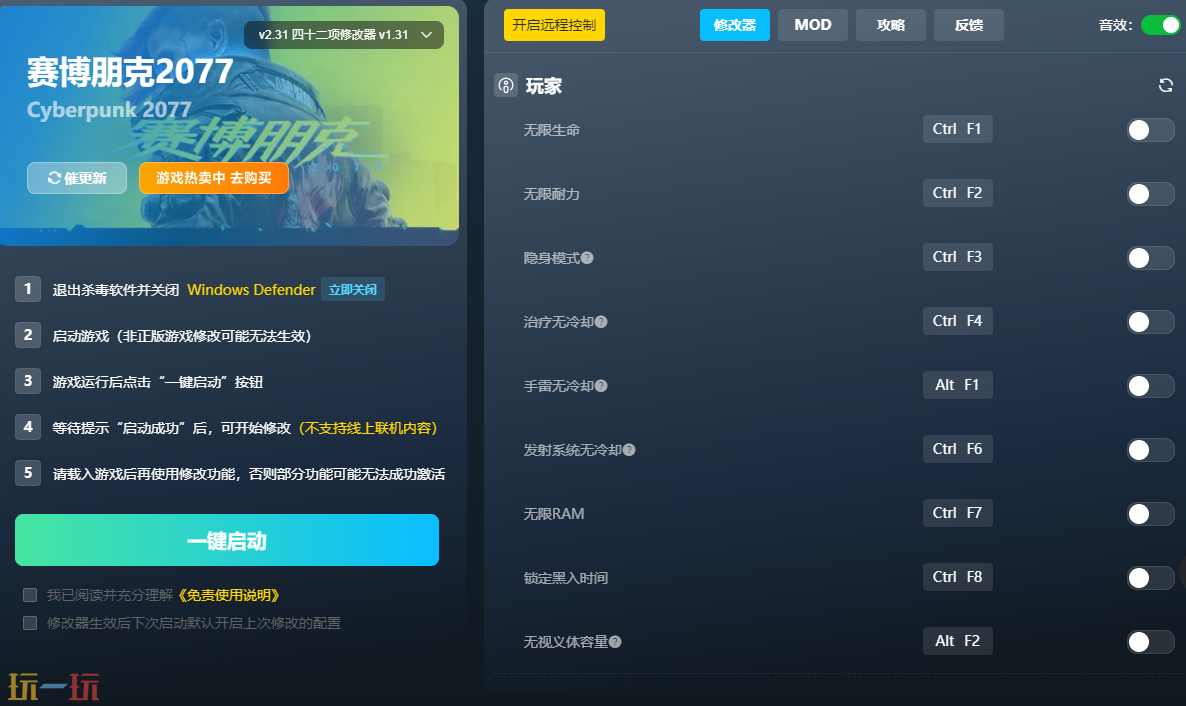Click Ctrl F3 hotkey box for 隐身模式
The width and height of the screenshot is (1186, 706).
958,257
